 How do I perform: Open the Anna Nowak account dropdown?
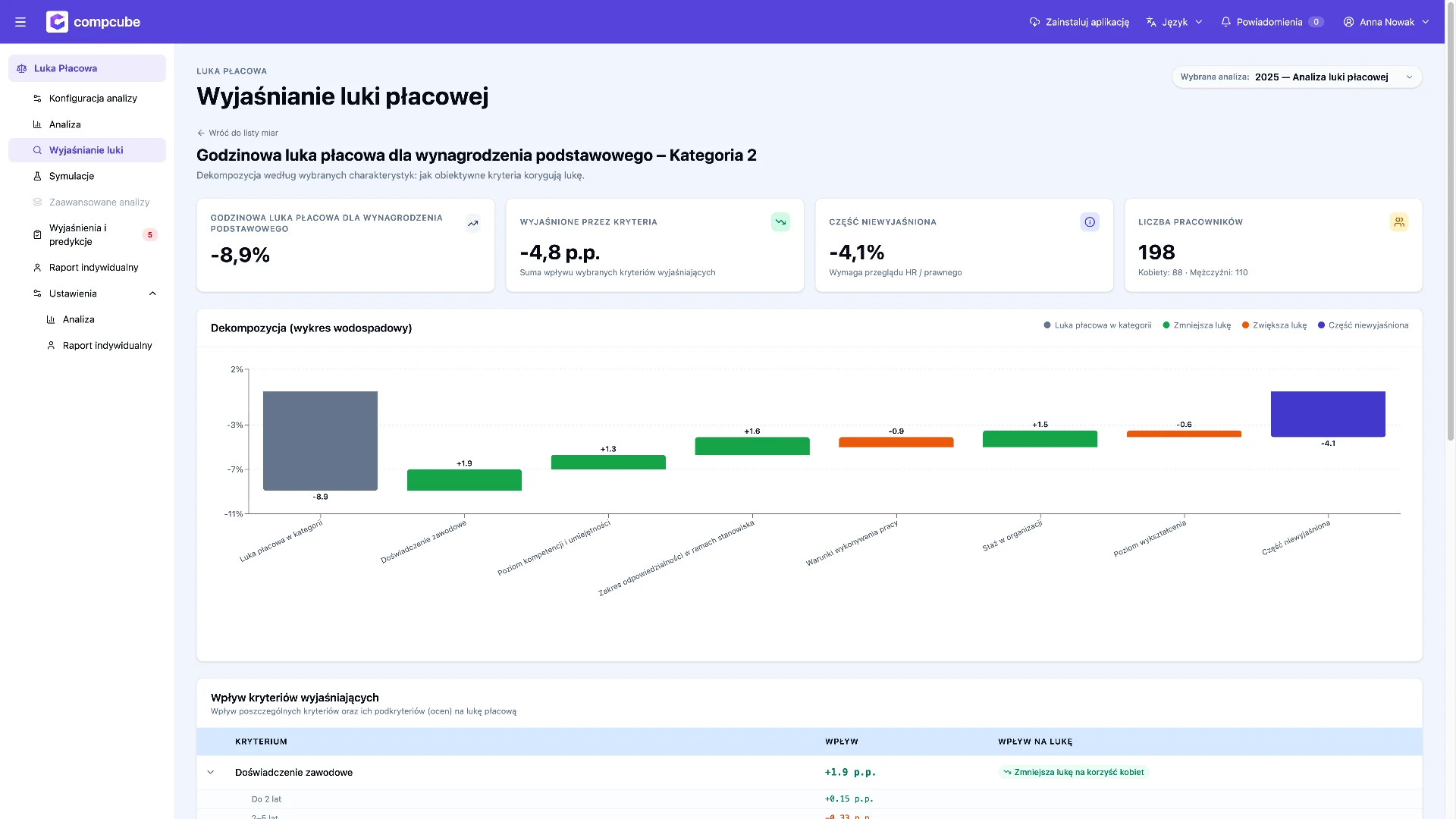tap(1386, 22)
